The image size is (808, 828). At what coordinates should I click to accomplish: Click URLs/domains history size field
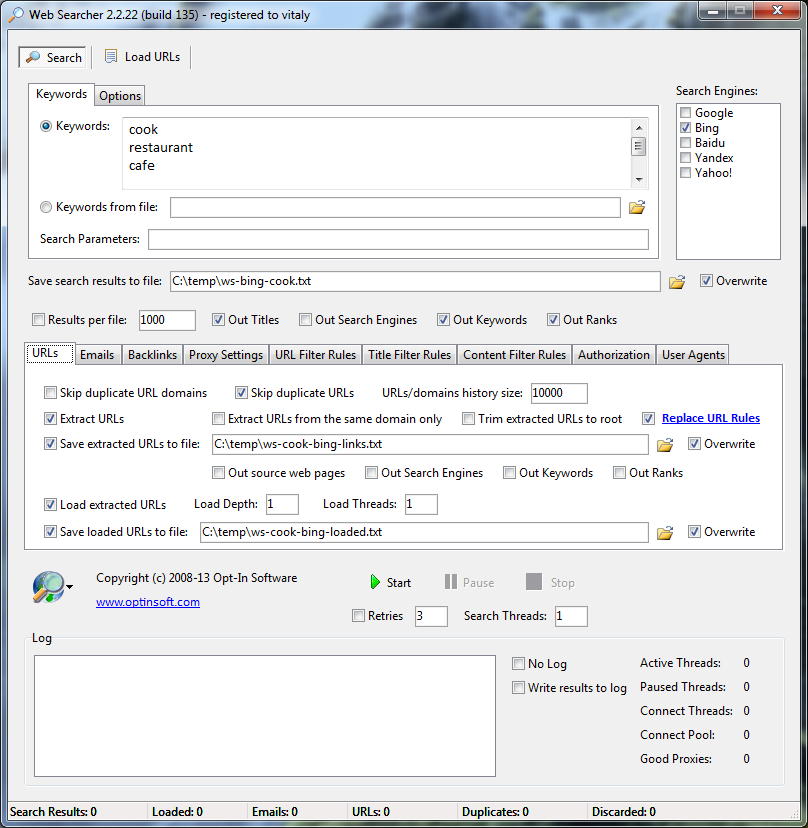pyautogui.click(x=559, y=393)
